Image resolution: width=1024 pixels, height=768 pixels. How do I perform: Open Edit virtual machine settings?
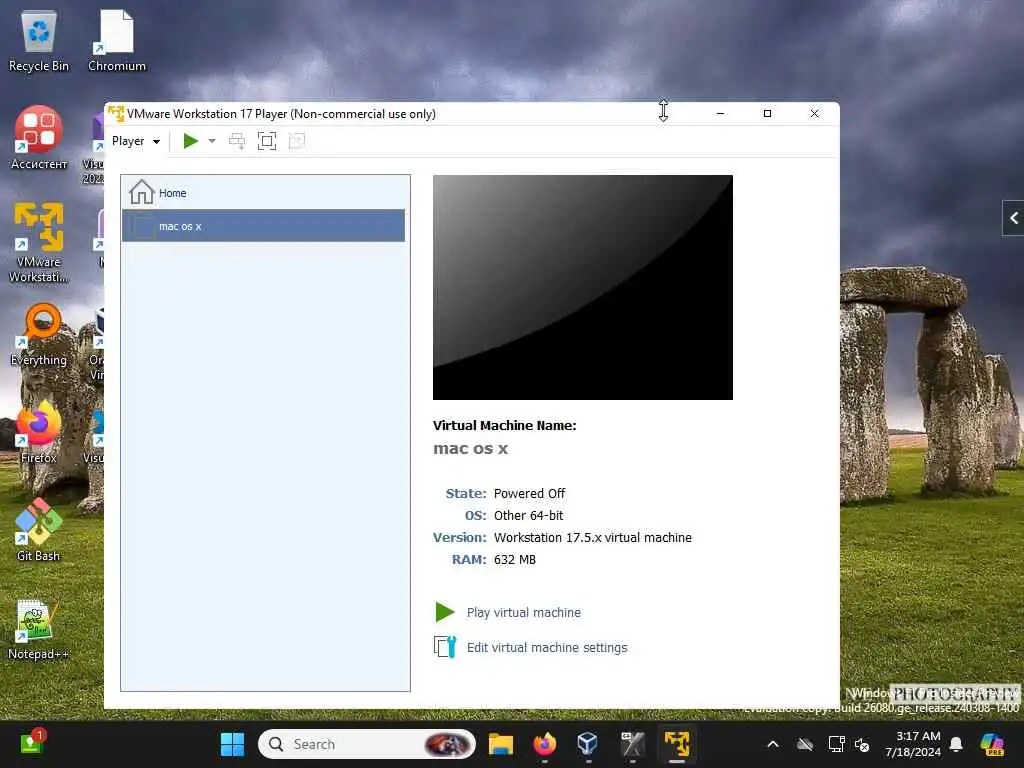(547, 648)
